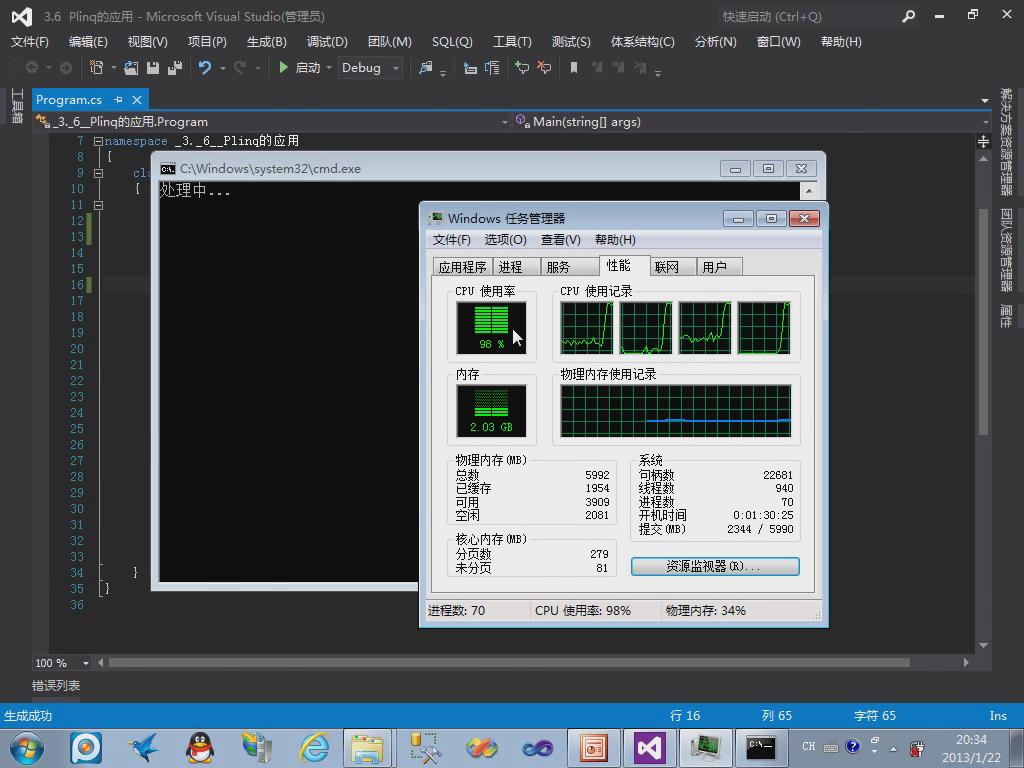Click the cmd window scroll-up arrow
The height and width of the screenshot is (768, 1024).
[808, 191]
